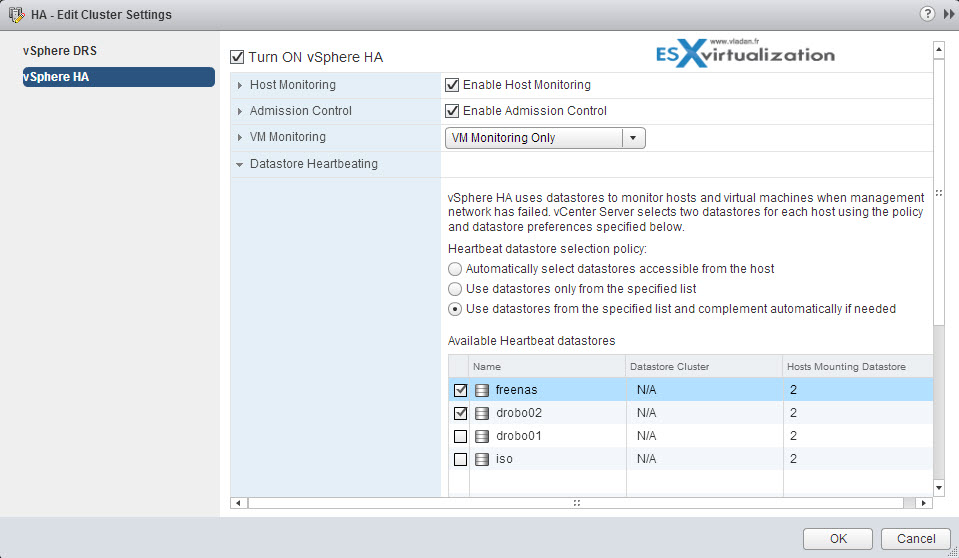Image resolution: width=959 pixels, height=558 pixels.
Task: Select the iso row name text
Action: pos(504,459)
